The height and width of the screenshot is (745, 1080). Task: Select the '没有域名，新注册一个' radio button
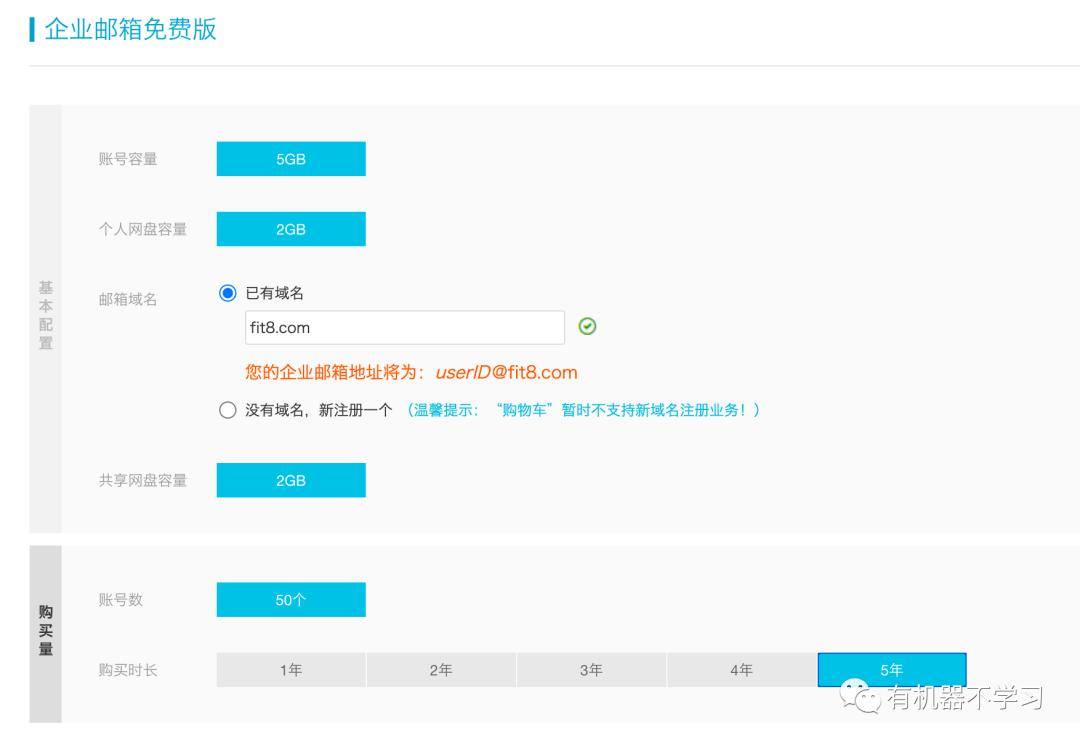(228, 409)
